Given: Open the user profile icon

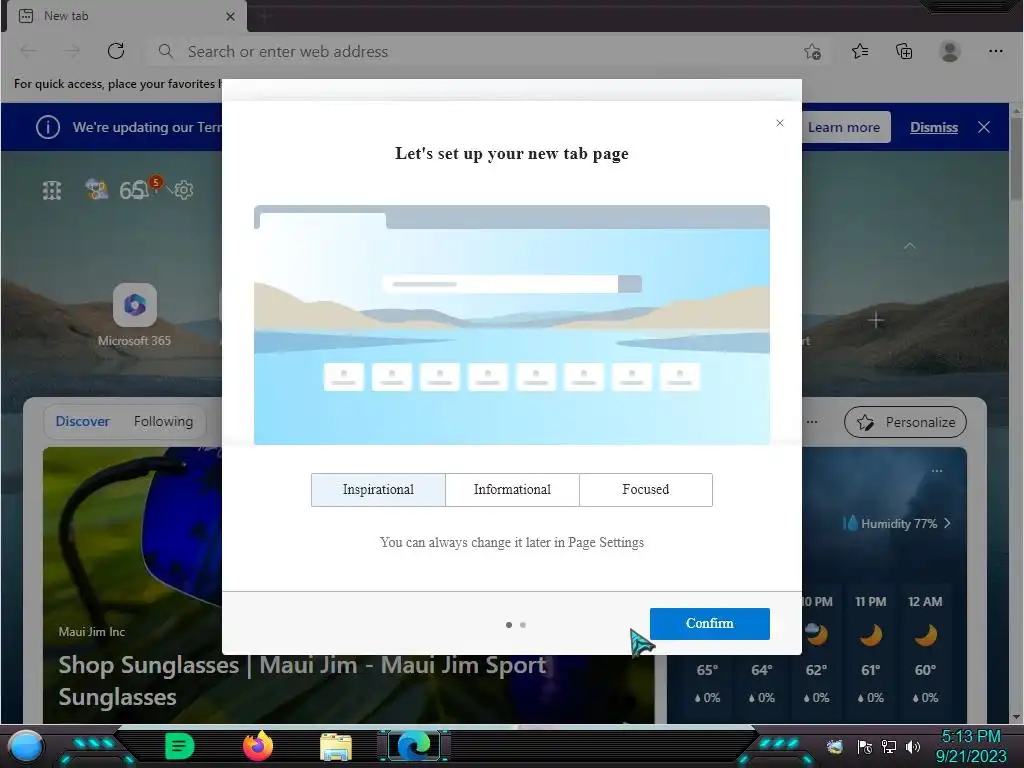Looking at the screenshot, I should 950,51.
